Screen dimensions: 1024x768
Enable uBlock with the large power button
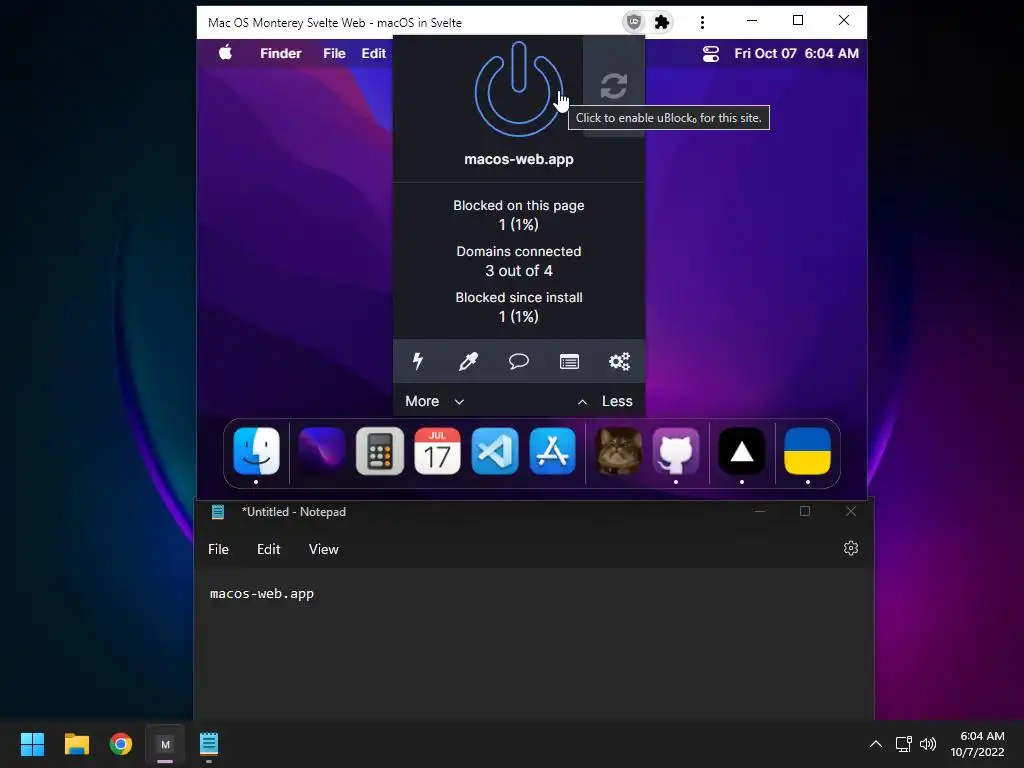[519, 89]
